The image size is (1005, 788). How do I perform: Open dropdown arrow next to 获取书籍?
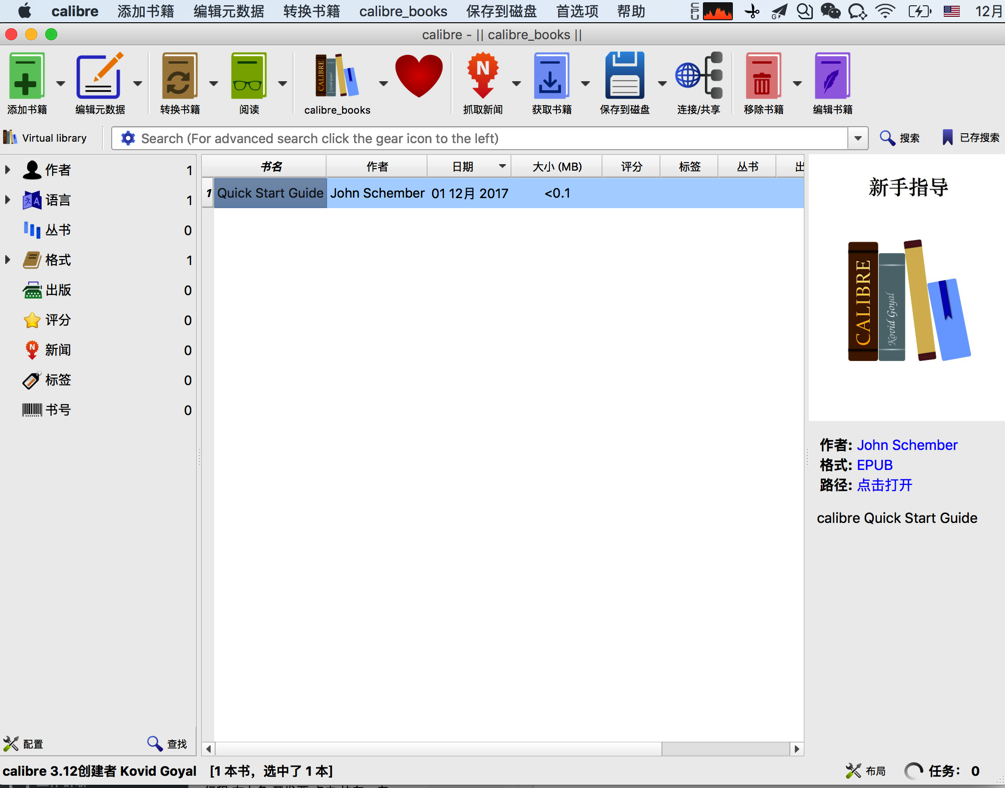585,83
